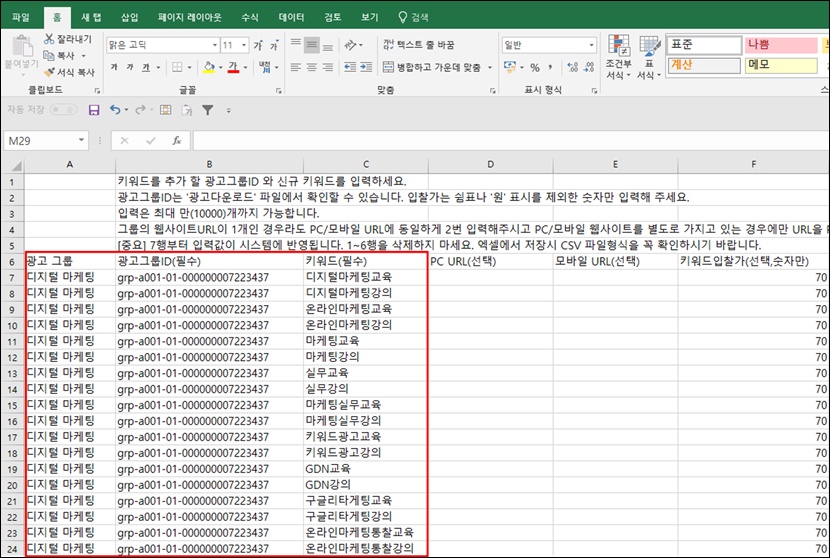This screenshot has height=558, width=830.
Task: Apply the 메모 (Note) cell style
Action: (781, 65)
